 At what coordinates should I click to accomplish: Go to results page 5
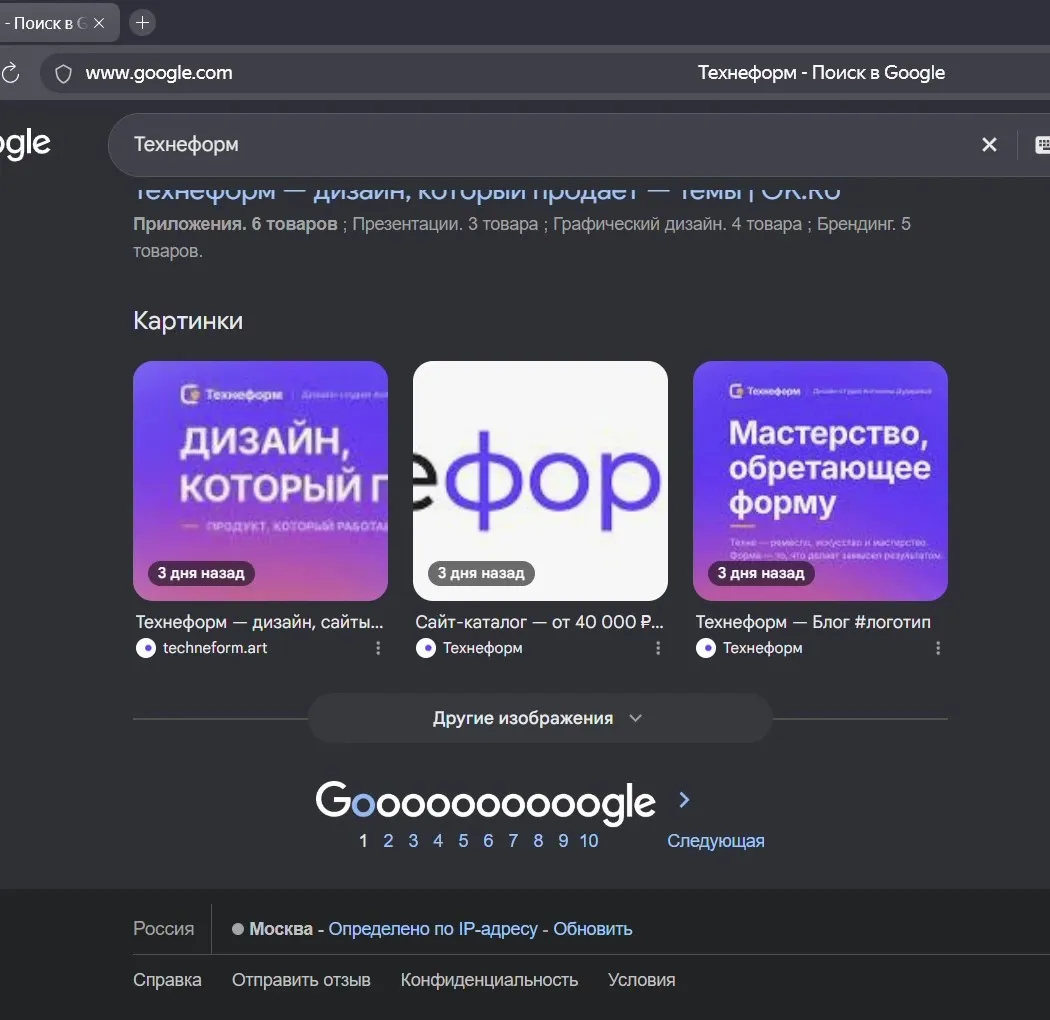tap(463, 841)
